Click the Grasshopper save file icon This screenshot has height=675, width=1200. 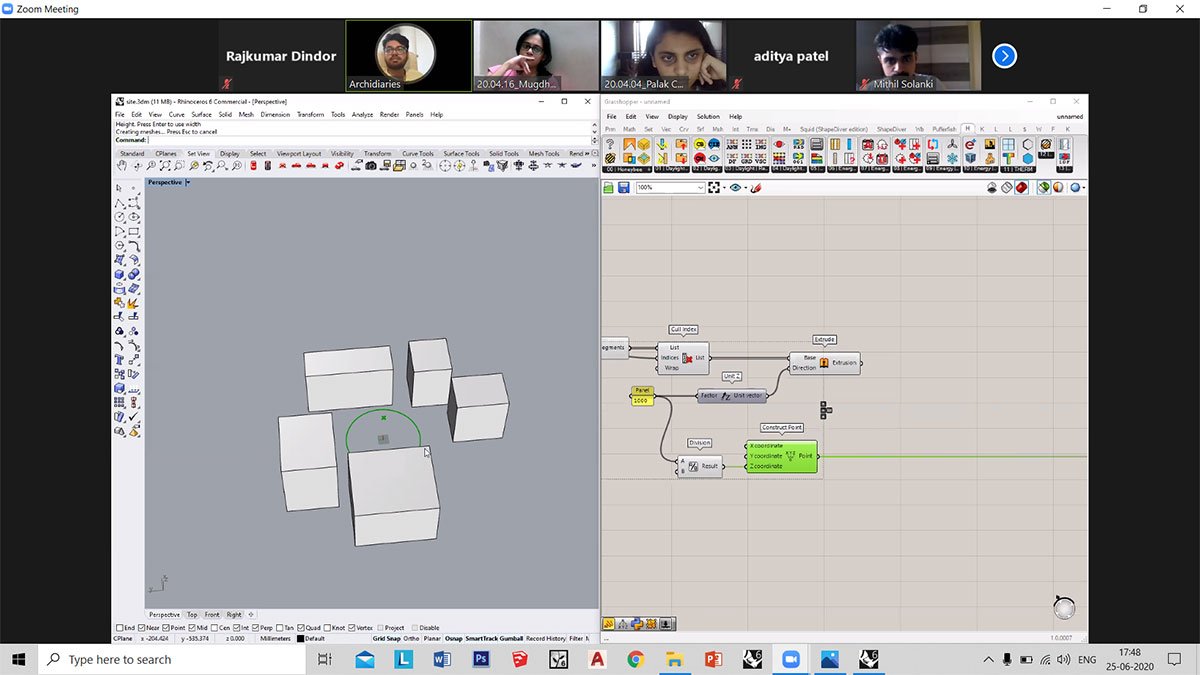click(623, 188)
